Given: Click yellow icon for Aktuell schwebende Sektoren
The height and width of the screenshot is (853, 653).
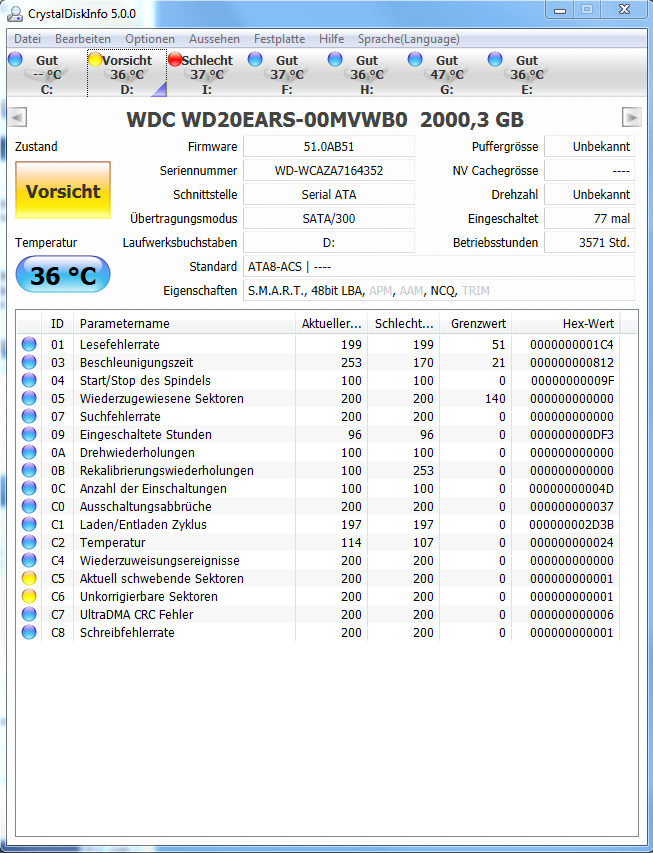Looking at the screenshot, I should [29, 578].
